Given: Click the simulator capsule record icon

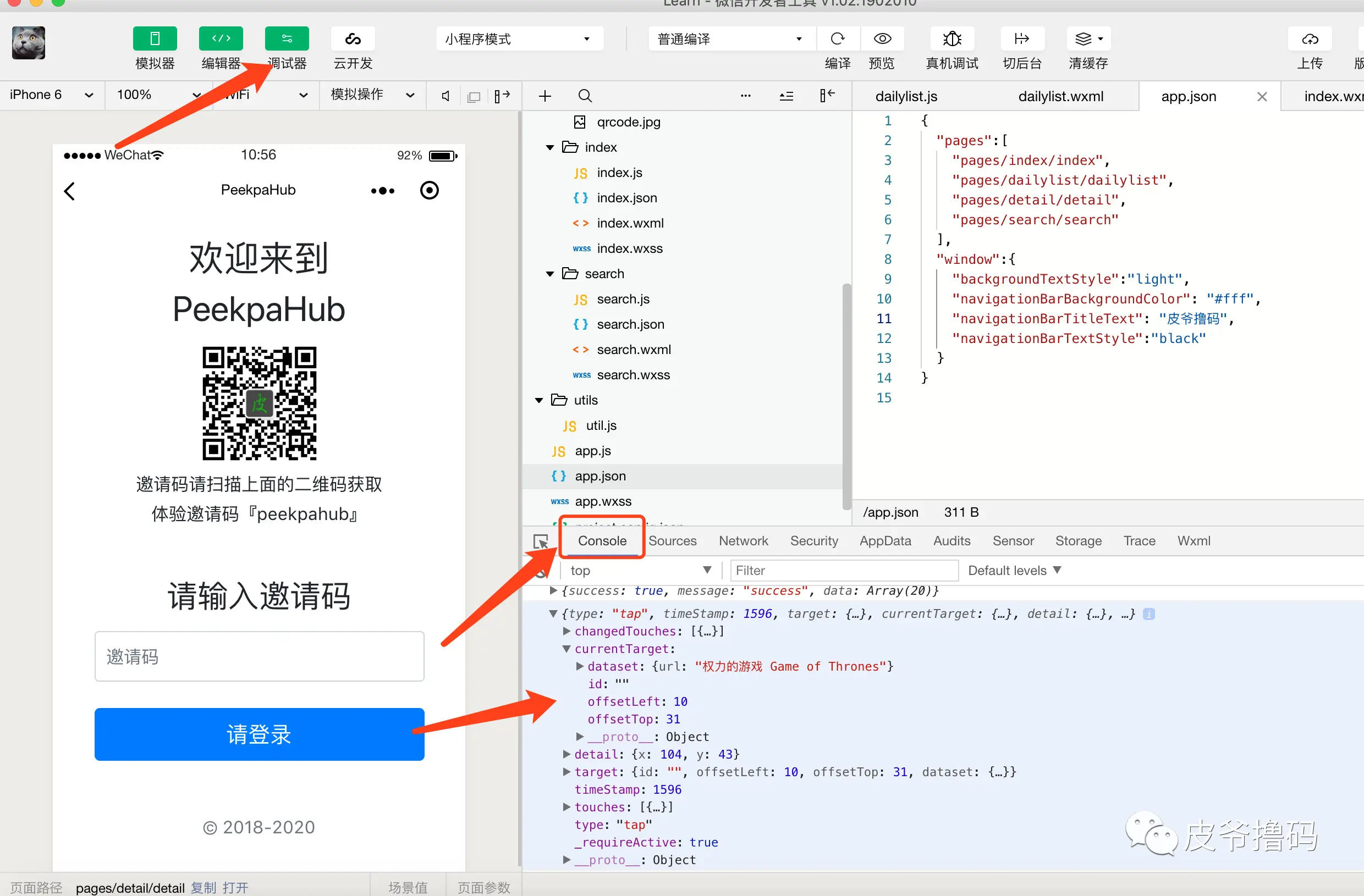Looking at the screenshot, I should 429,190.
